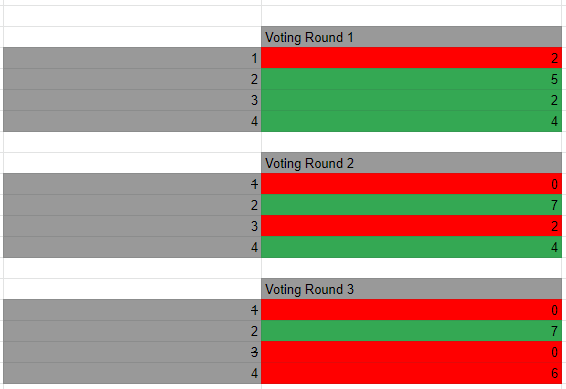Click Round 1 option label 3 cell
The height and width of the screenshot is (389, 566).
[x=132, y=100]
